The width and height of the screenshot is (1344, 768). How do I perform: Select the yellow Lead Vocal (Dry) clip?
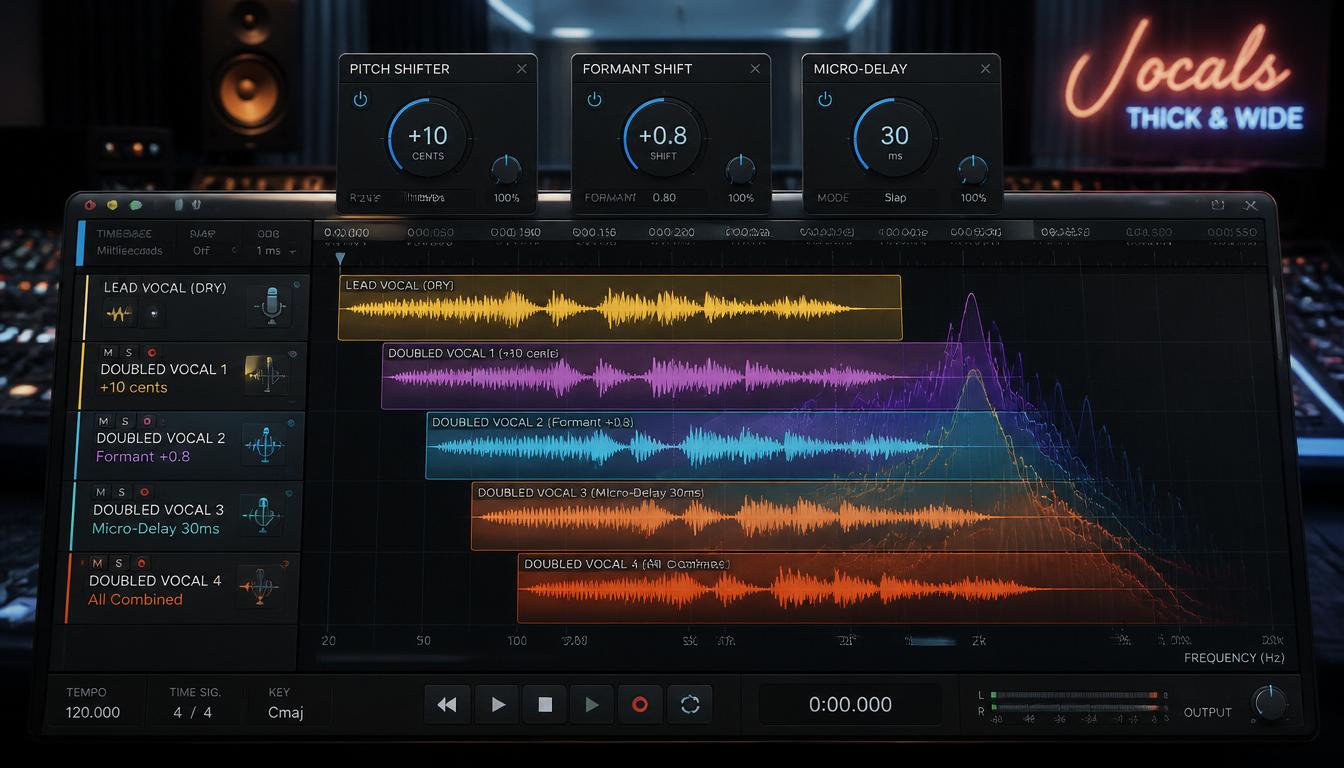click(620, 308)
